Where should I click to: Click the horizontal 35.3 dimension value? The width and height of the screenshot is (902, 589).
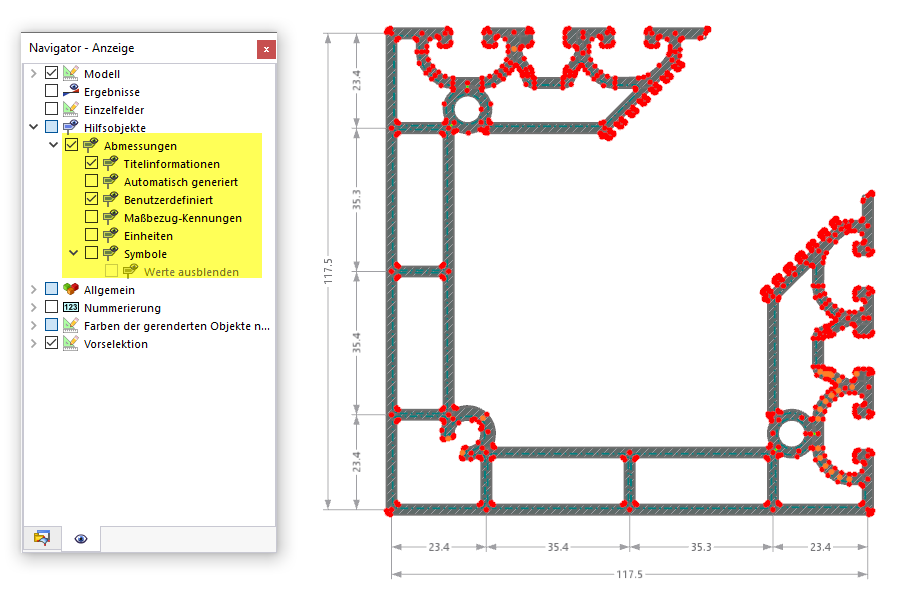(x=701, y=547)
